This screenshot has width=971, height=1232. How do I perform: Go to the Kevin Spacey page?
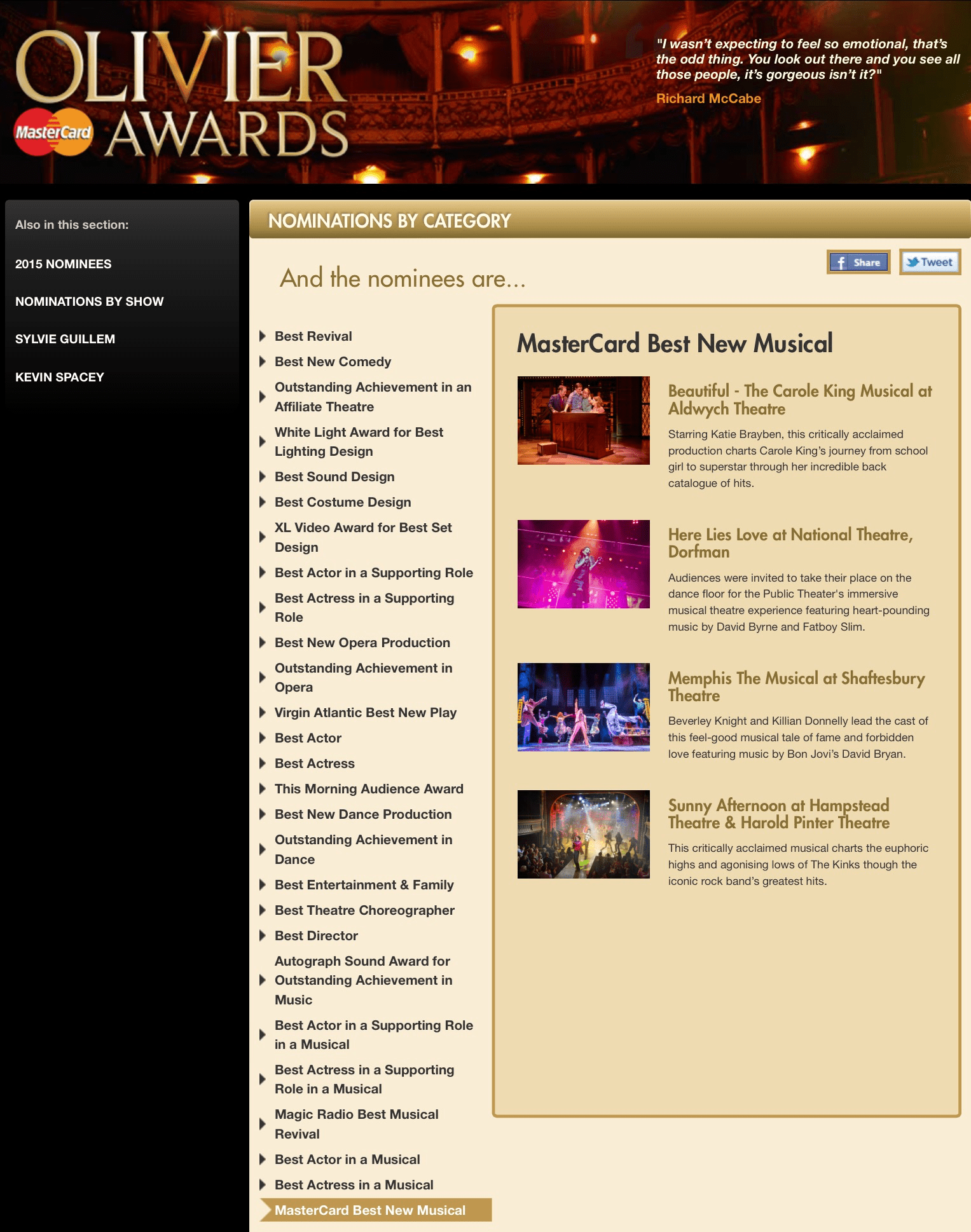(x=59, y=377)
